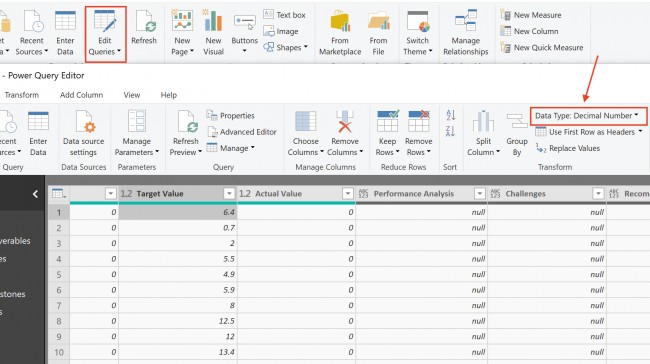This screenshot has width=650, height=364.
Task: Collapse the Queries pane with the chevron
Action: pyautogui.click(x=35, y=194)
